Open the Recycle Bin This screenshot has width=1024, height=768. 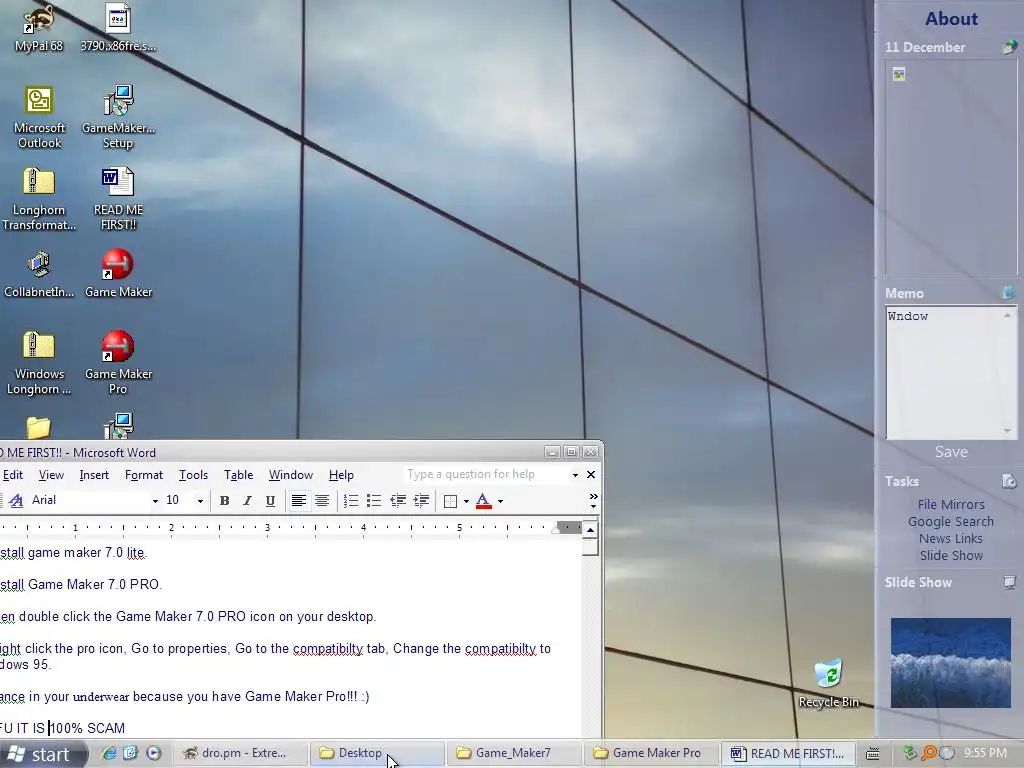[829, 684]
